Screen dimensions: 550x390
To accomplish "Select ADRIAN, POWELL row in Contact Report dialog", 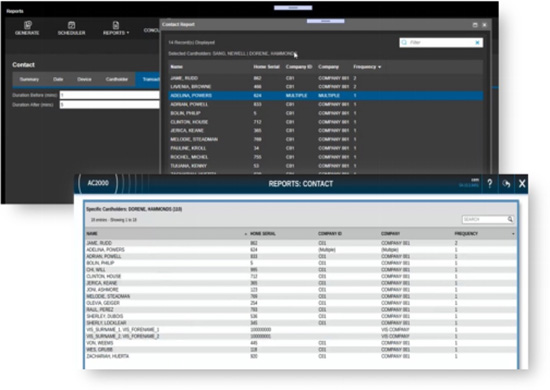I will [x=326, y=104].
